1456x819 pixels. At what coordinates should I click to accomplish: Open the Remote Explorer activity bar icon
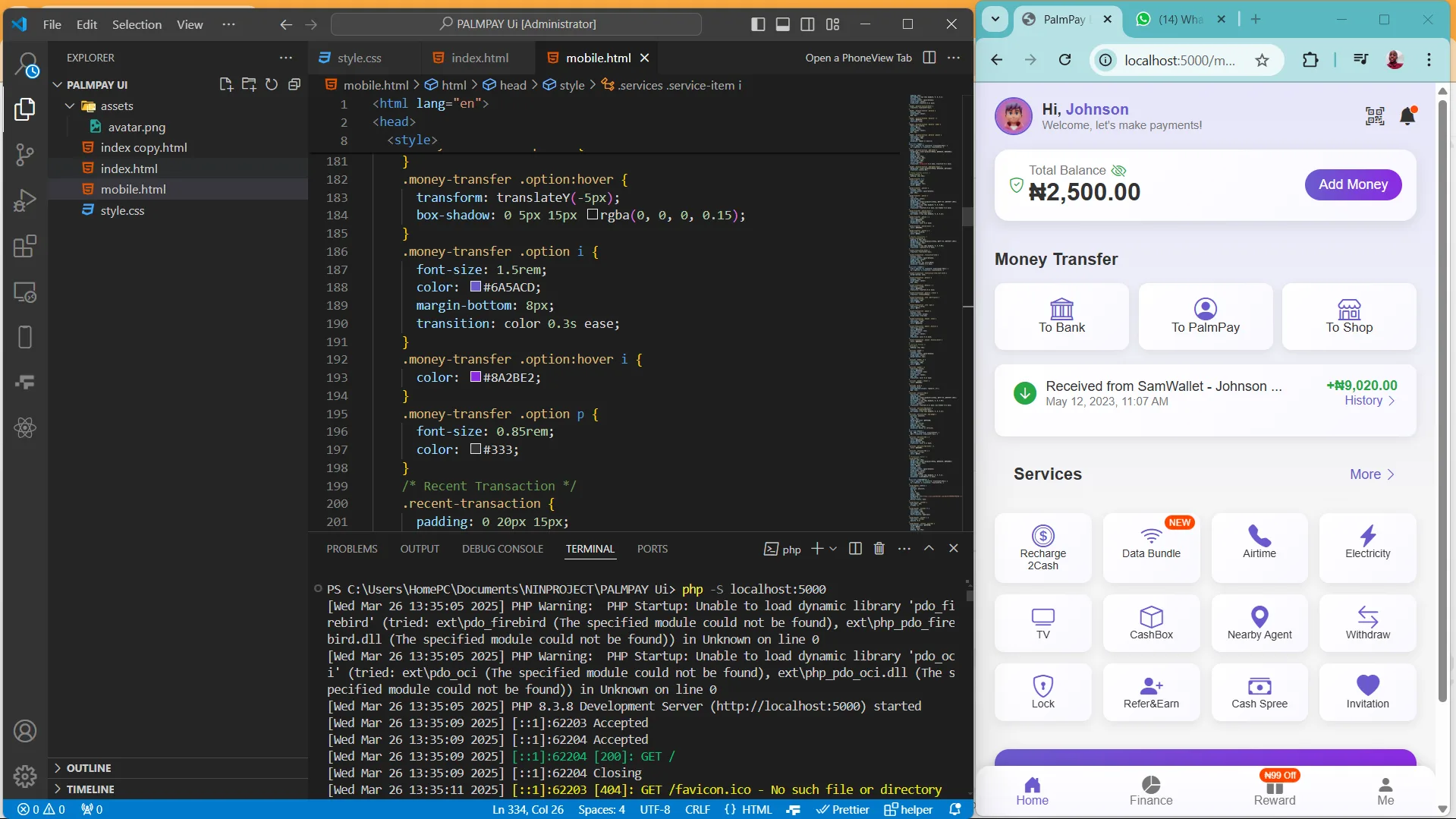[25, 292]
